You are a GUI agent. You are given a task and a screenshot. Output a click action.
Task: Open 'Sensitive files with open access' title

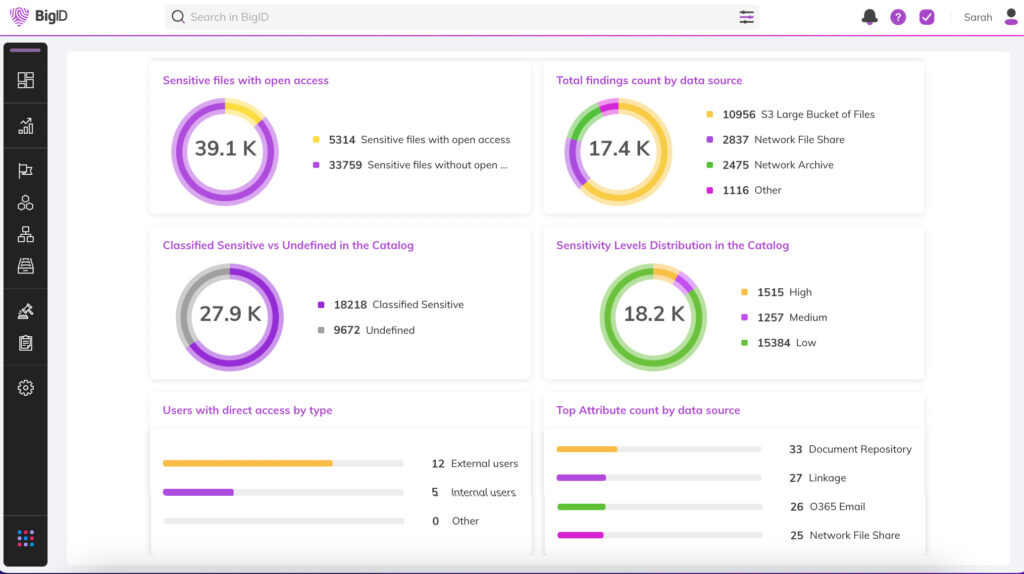click(245, 80)
